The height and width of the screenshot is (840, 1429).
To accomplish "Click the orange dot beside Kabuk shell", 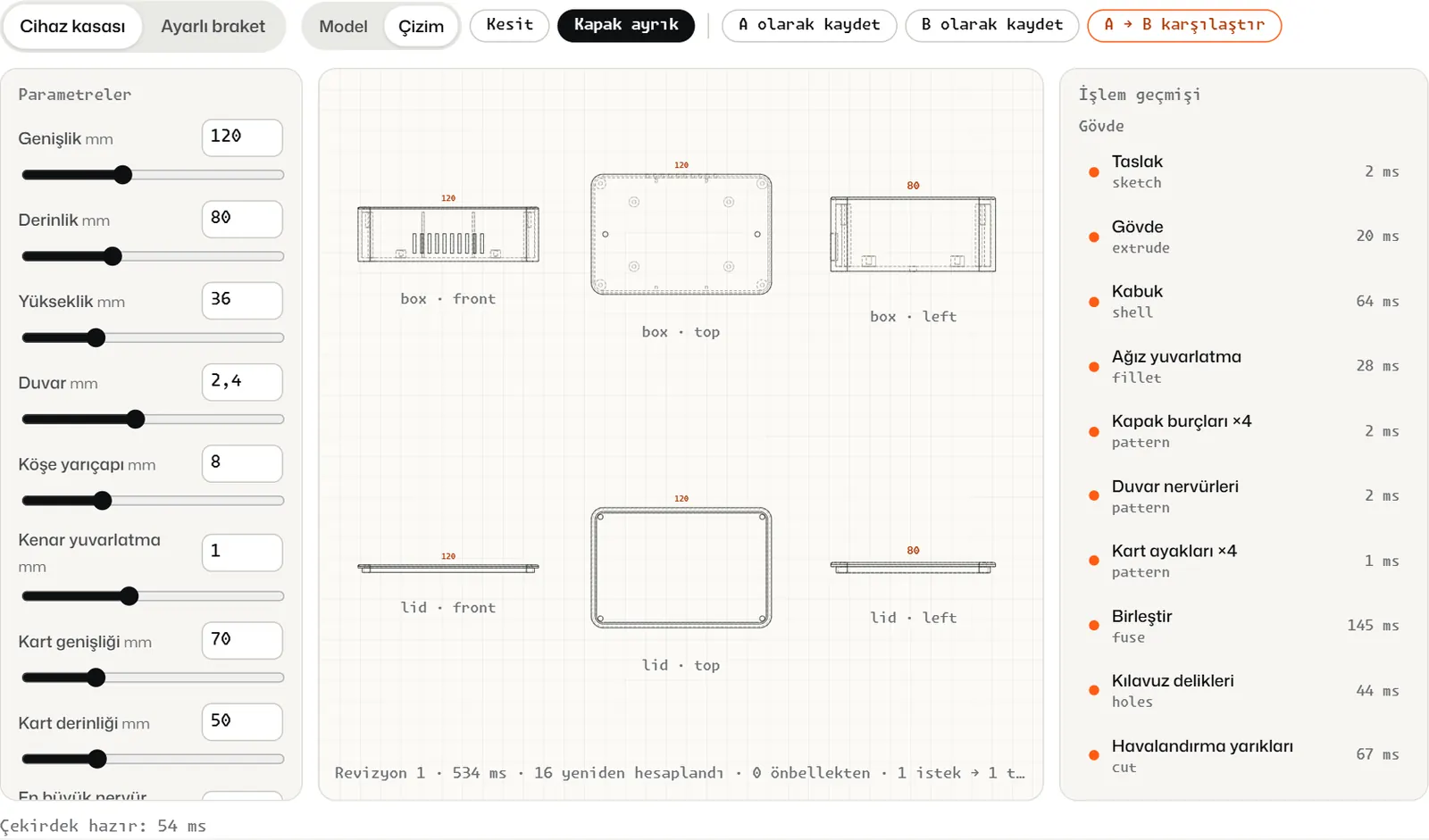I will (x=1093, y=302).
